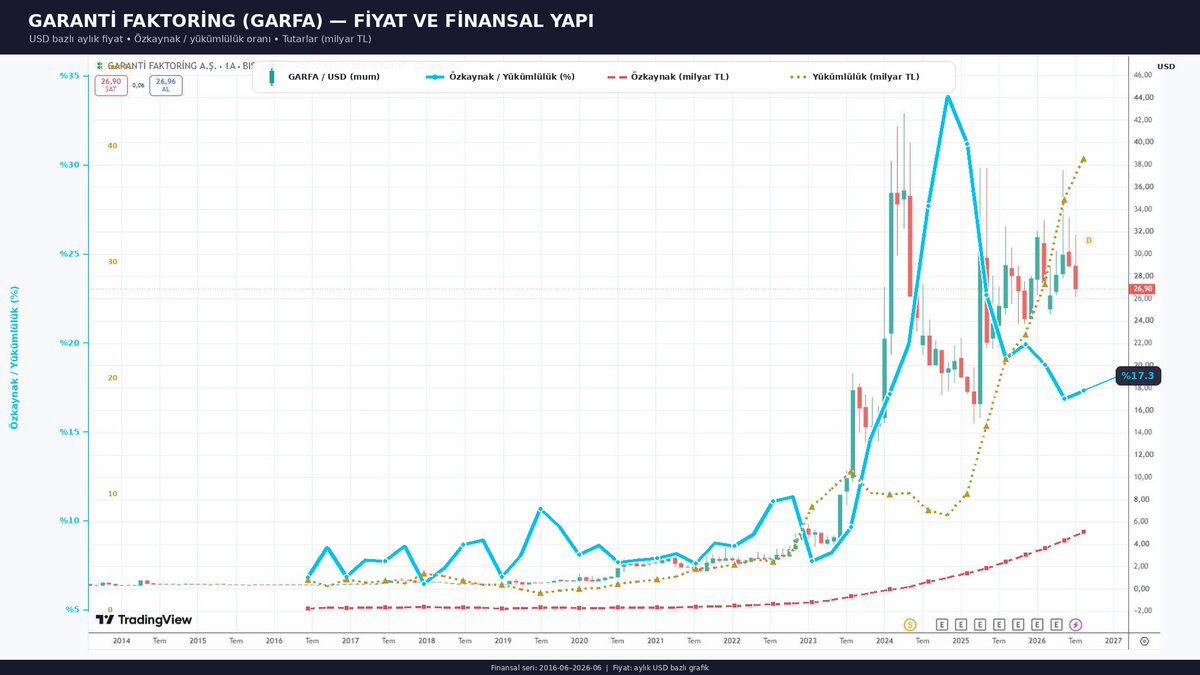
Task: Click the Özkaynak / Yükümlülük (%) vertical axis title
Action: (14, 358)
